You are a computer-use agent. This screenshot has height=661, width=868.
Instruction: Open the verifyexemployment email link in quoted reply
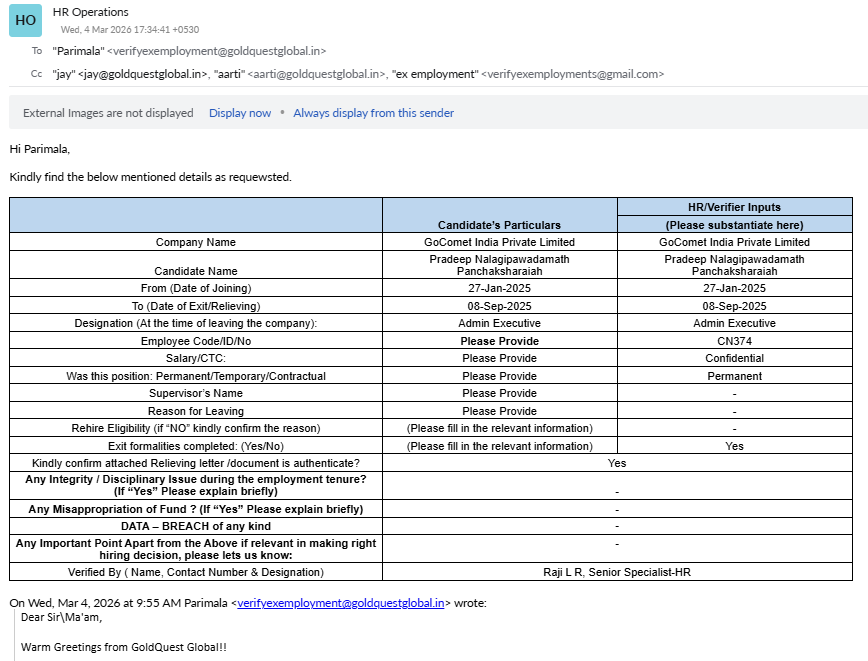(340, 603)
